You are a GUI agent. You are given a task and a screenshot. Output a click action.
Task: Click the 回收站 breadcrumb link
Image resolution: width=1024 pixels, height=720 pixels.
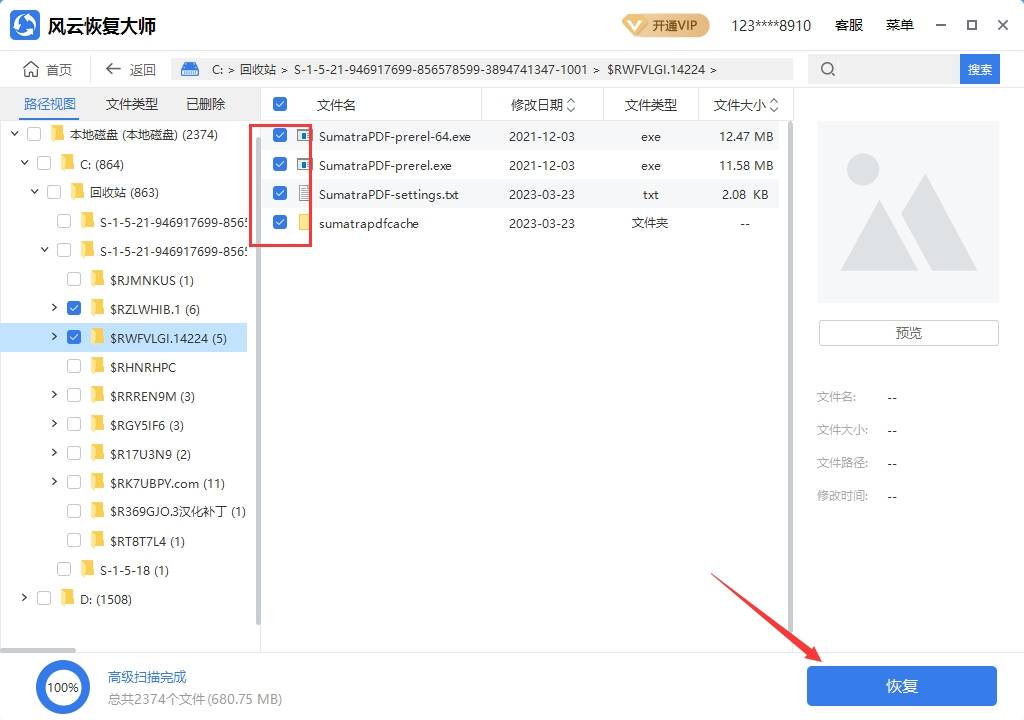coord(257,69)
